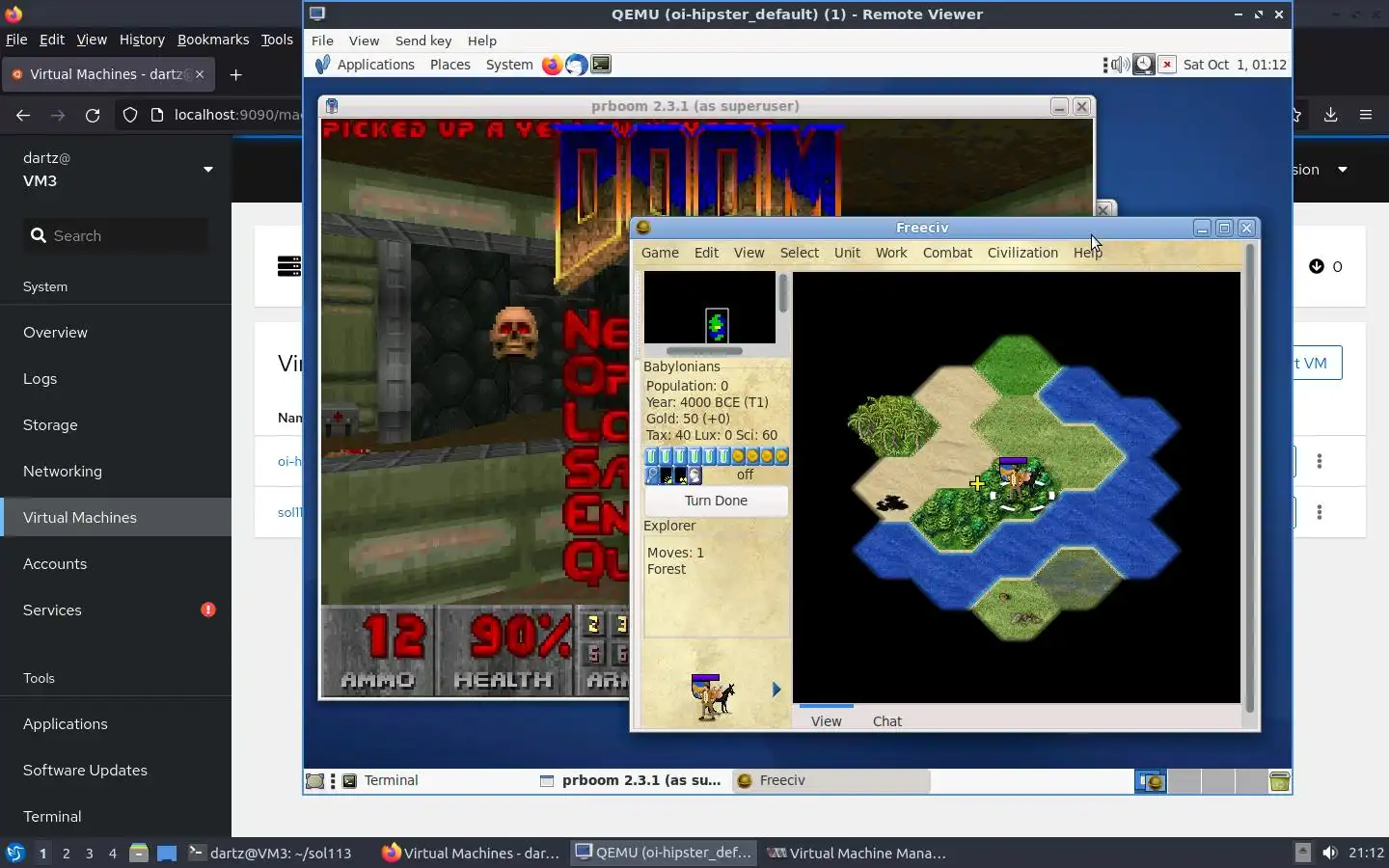
Task: Select the Explorer unit on the map
Action: (1018, 479)
